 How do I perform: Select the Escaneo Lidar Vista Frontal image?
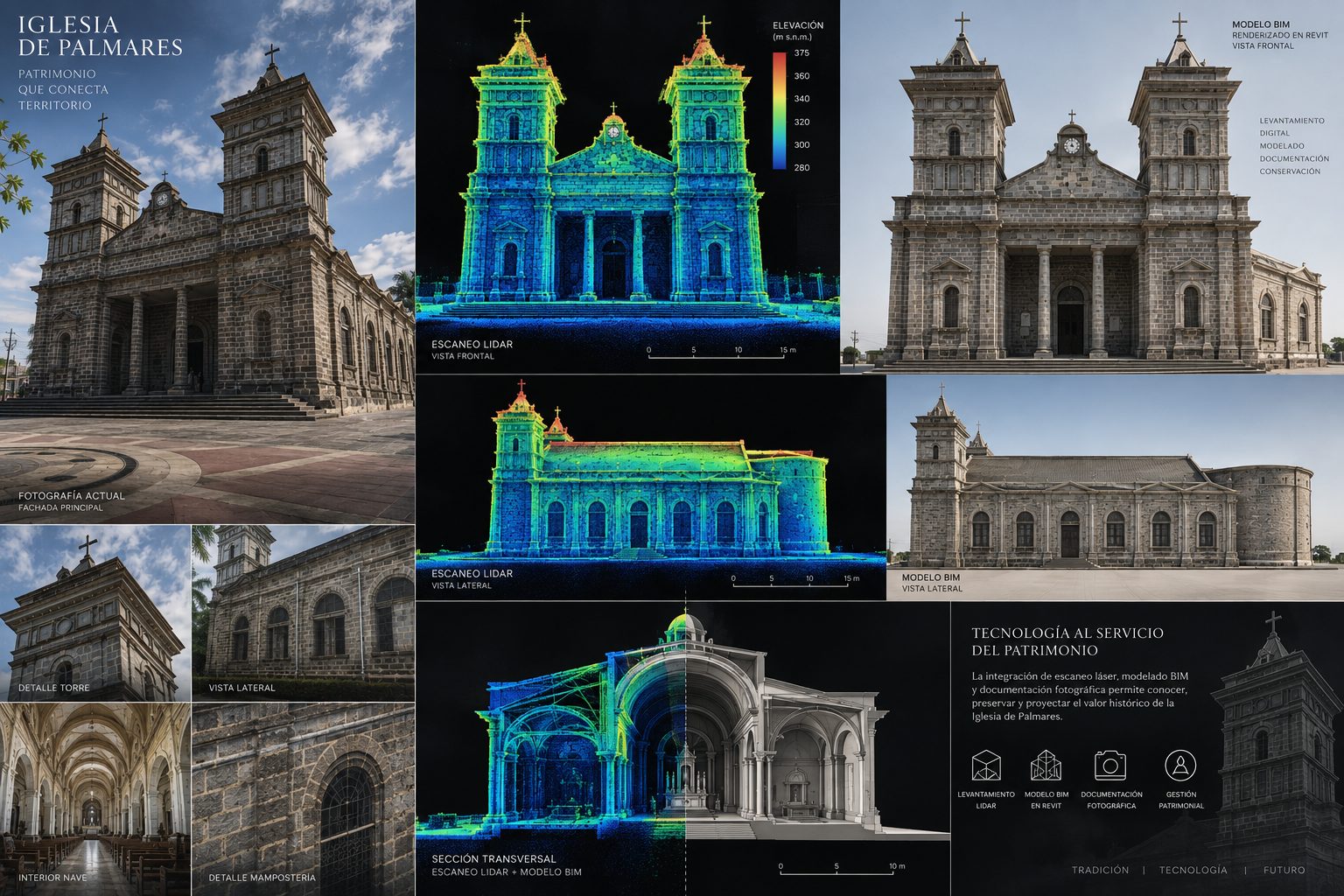tap(627, 186)
